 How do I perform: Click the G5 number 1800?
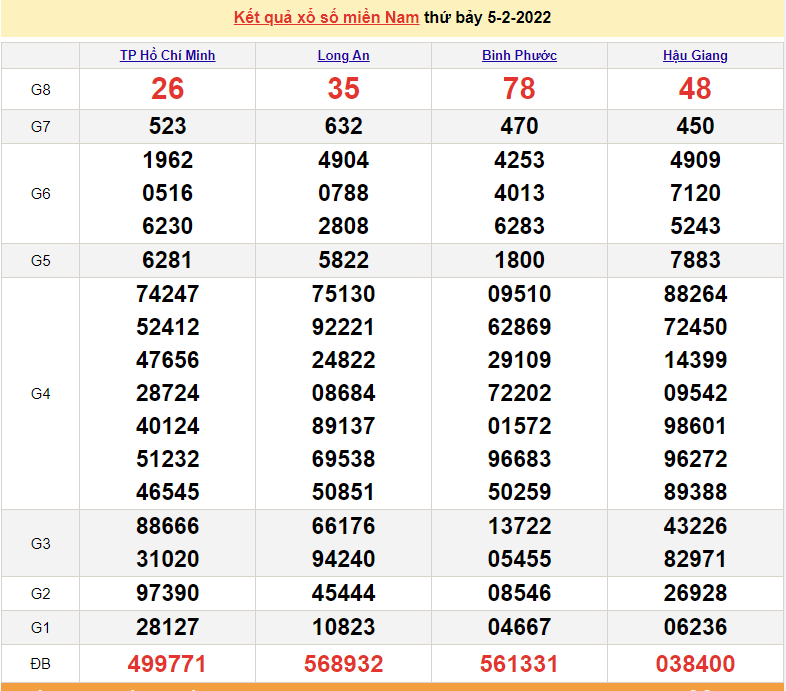click(x=519, y=261)
